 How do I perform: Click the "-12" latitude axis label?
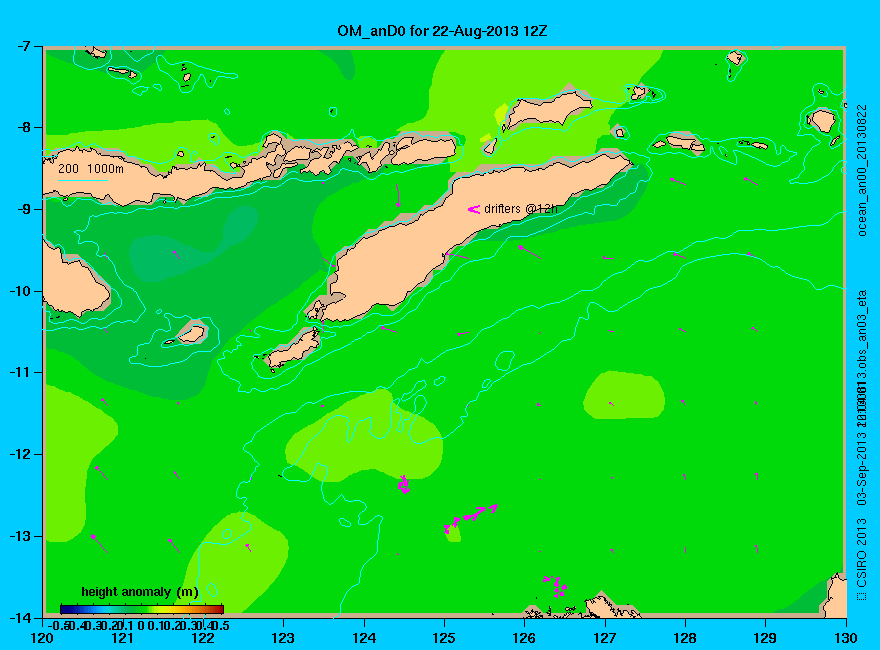(21, 454)
